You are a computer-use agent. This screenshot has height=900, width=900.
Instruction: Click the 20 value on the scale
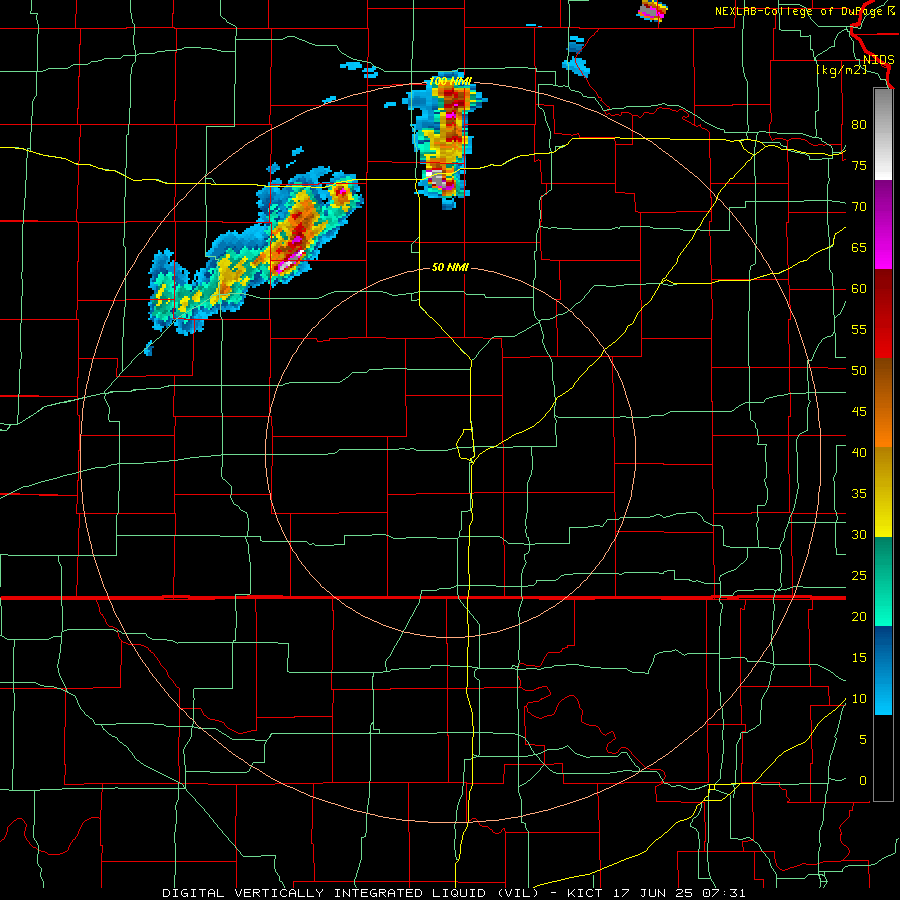pos(859,617)
